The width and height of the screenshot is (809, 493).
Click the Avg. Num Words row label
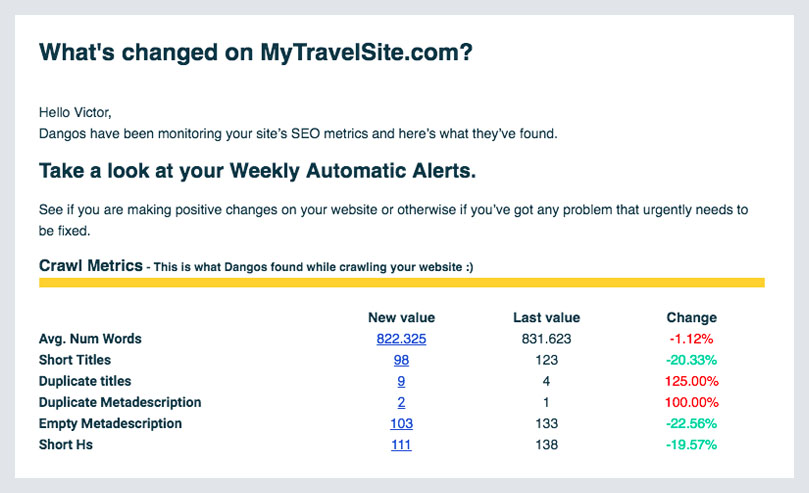[90, 339]
